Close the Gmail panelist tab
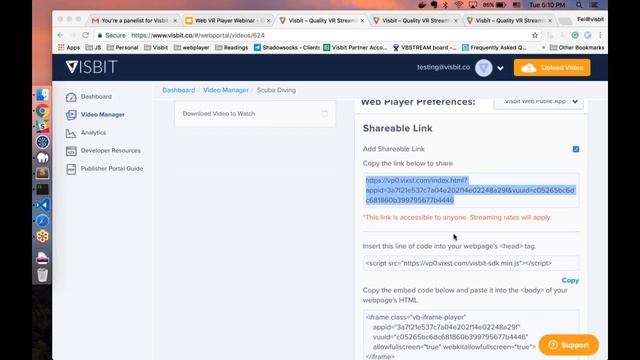The image size is (640, 360). (x=175, y=20)
